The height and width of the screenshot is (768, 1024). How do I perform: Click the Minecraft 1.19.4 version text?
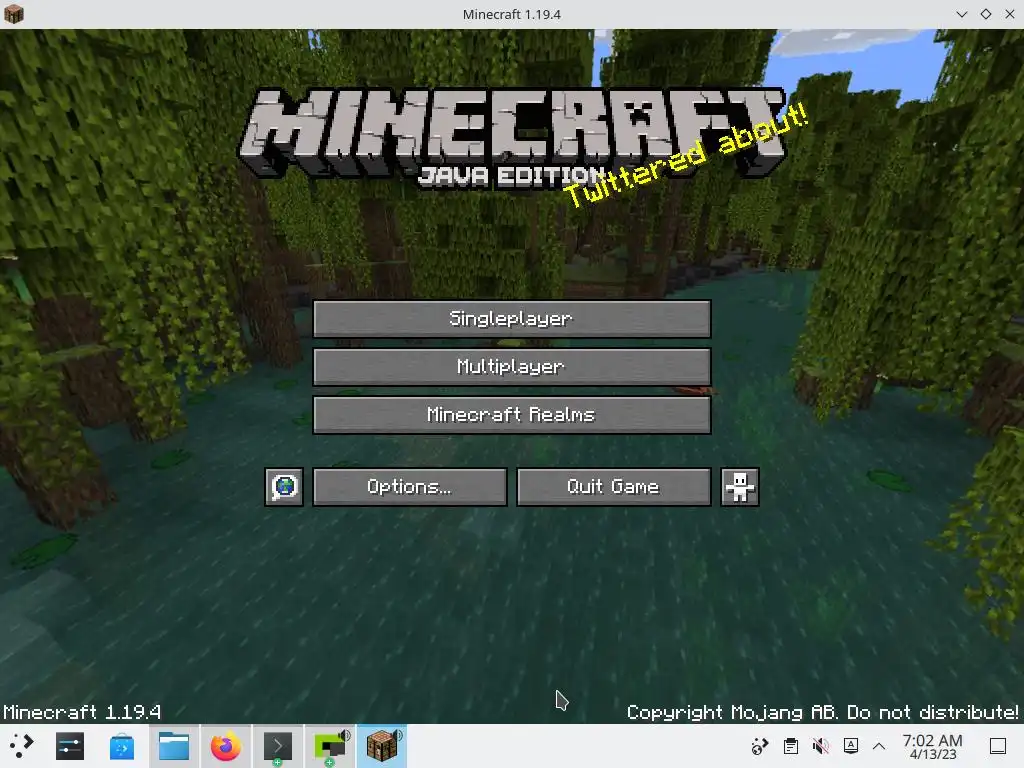(x=82, y=712)
